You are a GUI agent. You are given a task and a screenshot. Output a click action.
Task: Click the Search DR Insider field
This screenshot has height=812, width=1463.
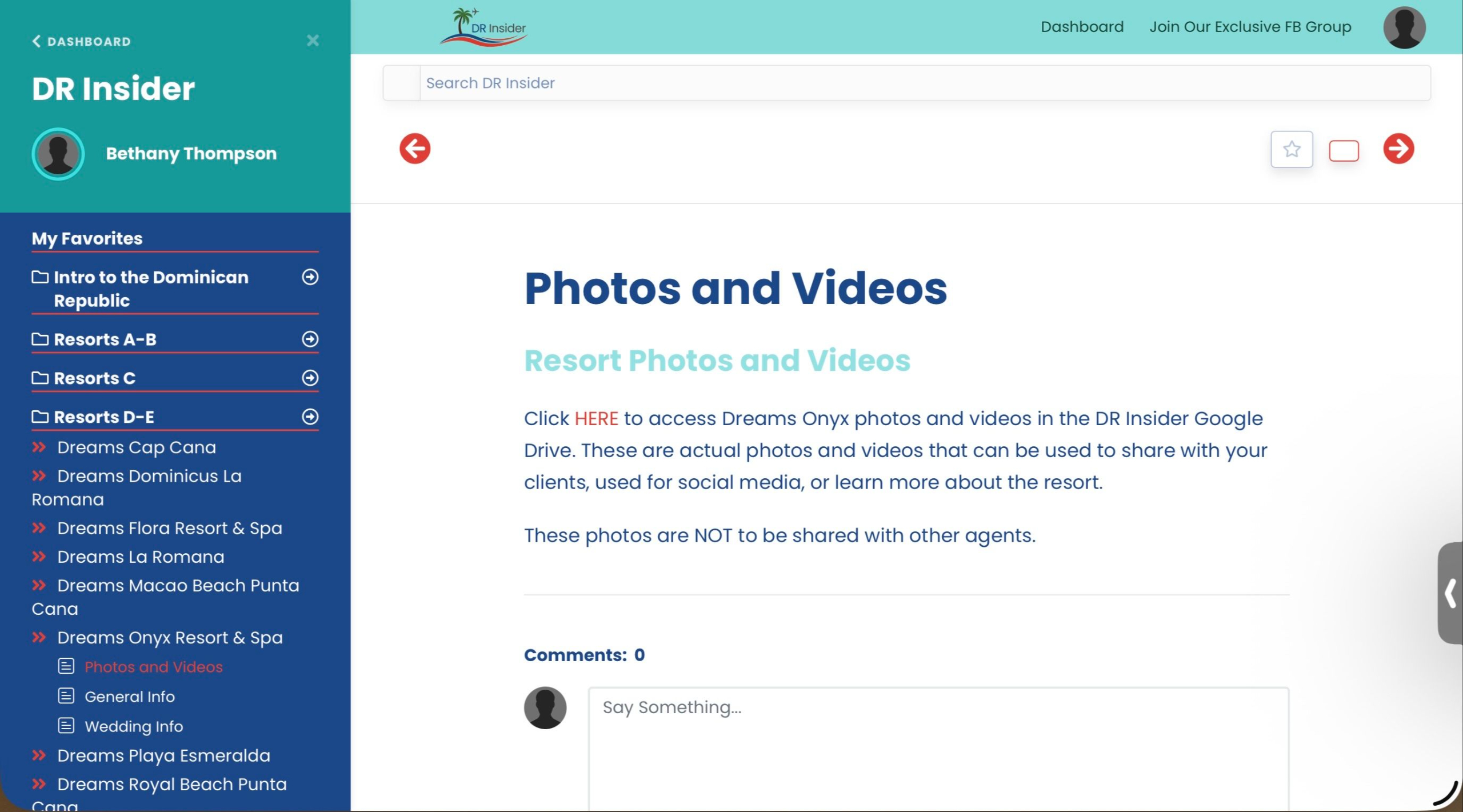924,83
